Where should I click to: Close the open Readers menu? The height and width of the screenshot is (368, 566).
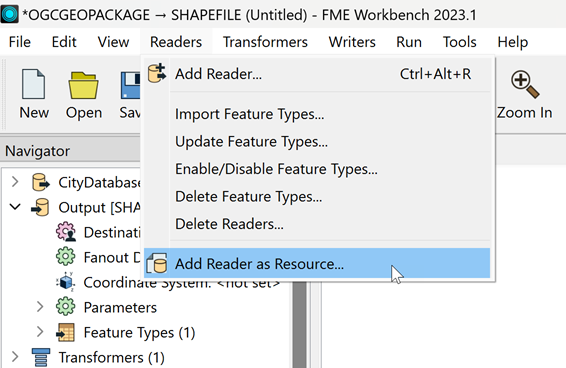click(x=176, y=42)
